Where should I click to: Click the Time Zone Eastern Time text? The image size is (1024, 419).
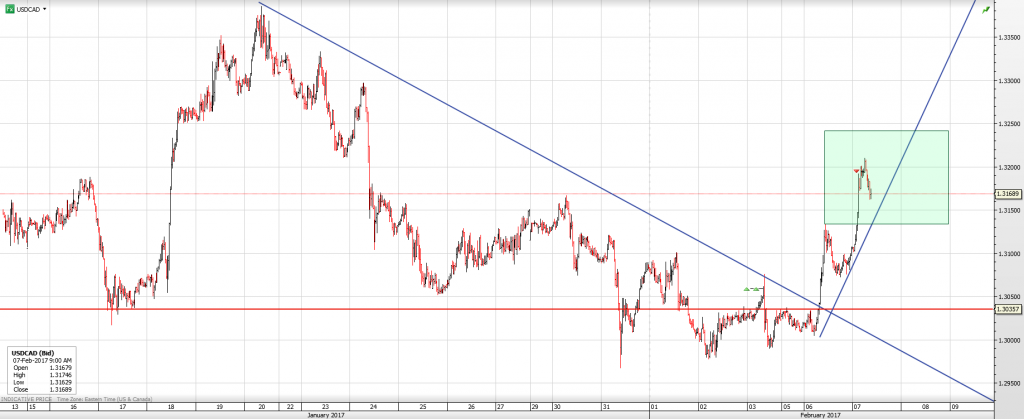tap(108, 399)
